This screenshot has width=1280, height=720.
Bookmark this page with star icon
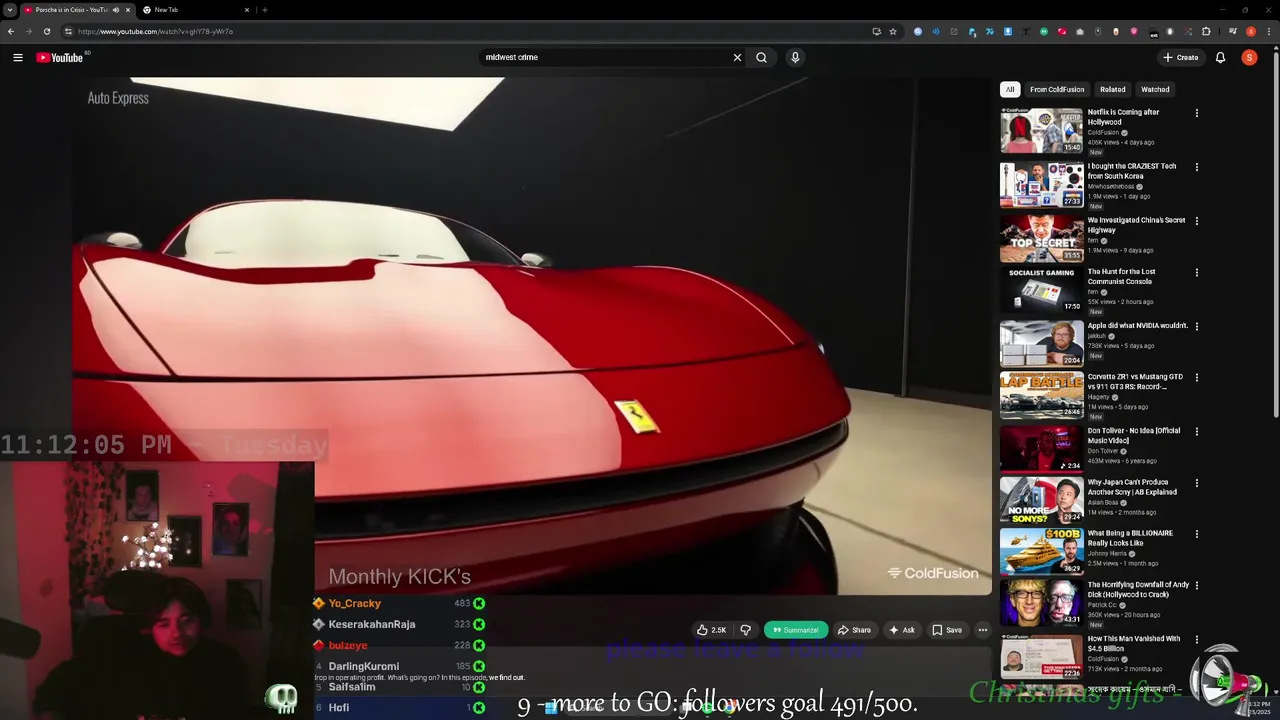[893, 31]
